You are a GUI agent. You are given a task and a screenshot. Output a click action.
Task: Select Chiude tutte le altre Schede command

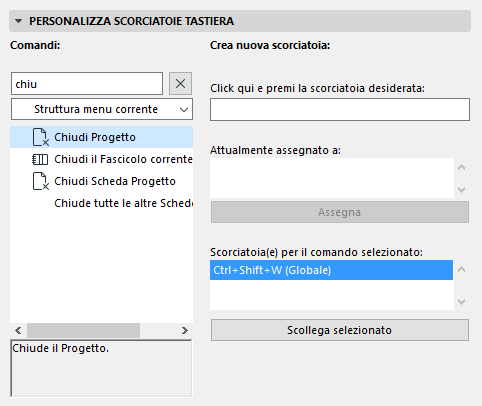tap(101, 203)
